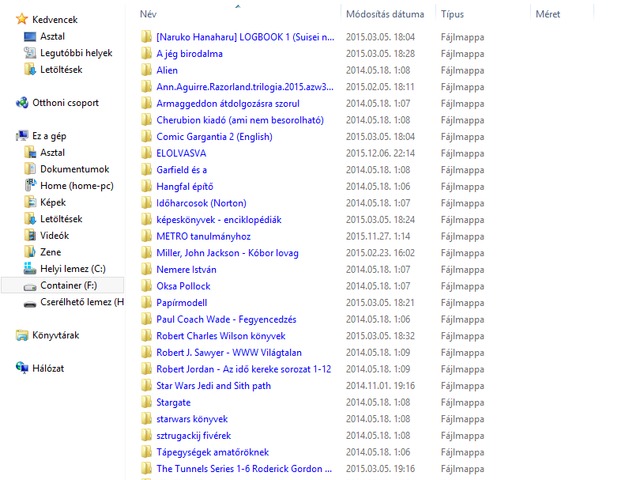Select Armaggeddon átdolgozásra szorul folder

click(x=228, y=104)
